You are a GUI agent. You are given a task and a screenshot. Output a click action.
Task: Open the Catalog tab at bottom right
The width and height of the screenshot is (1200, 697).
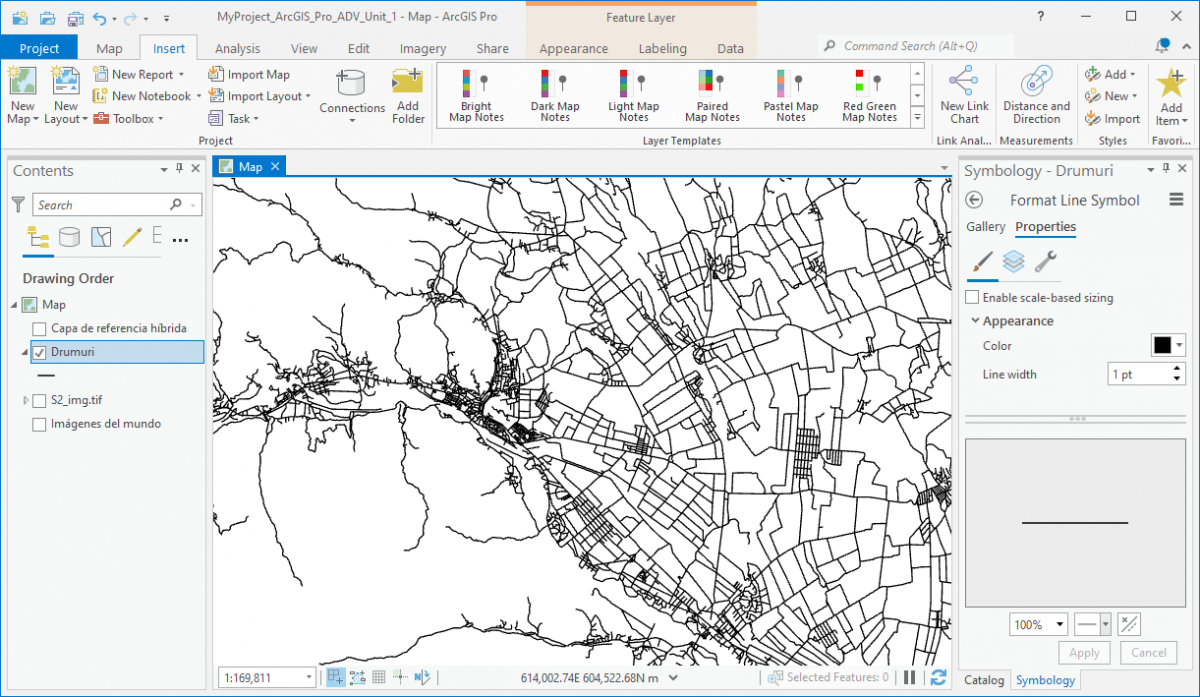984,679
